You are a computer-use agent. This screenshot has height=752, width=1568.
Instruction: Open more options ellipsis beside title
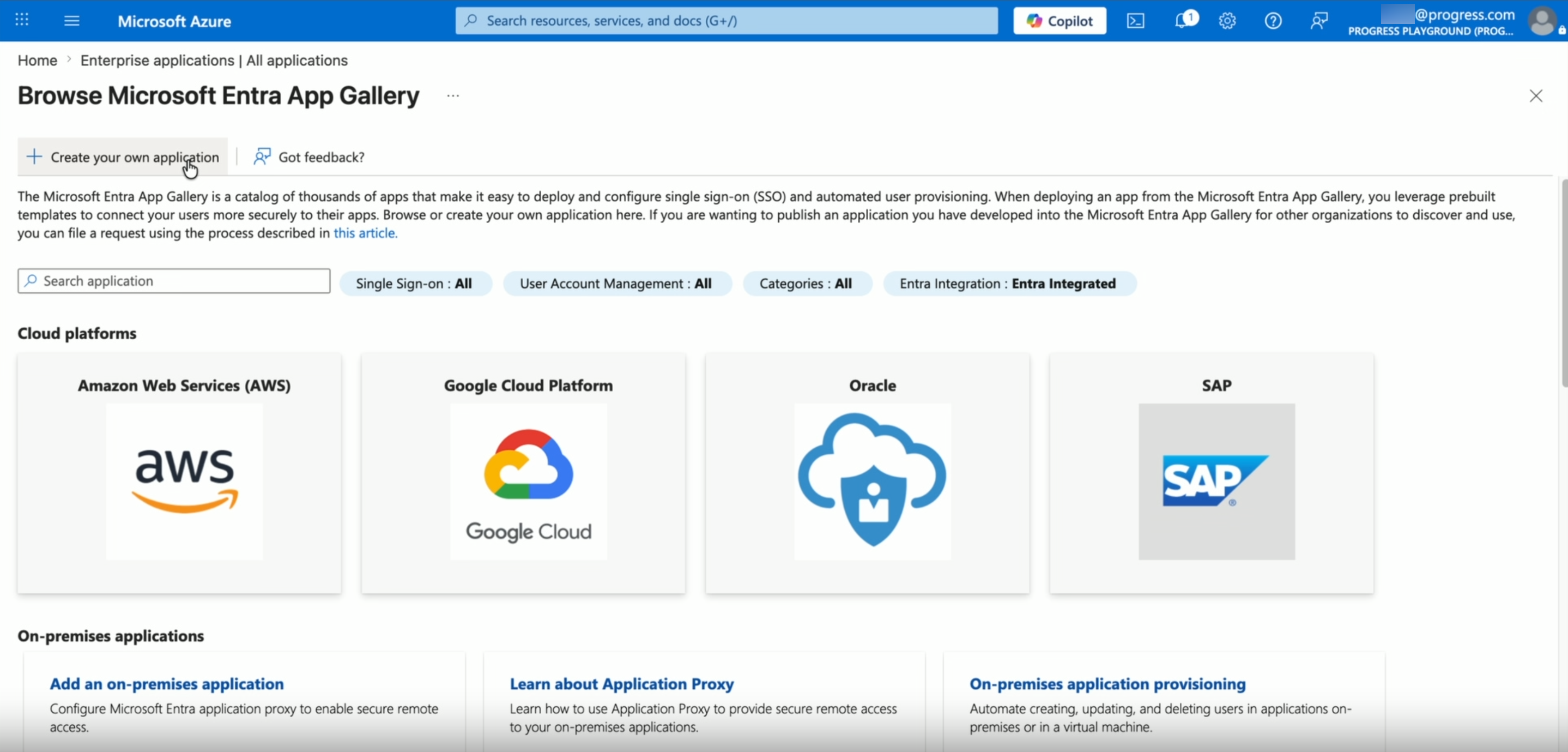[x=453, y=95]
